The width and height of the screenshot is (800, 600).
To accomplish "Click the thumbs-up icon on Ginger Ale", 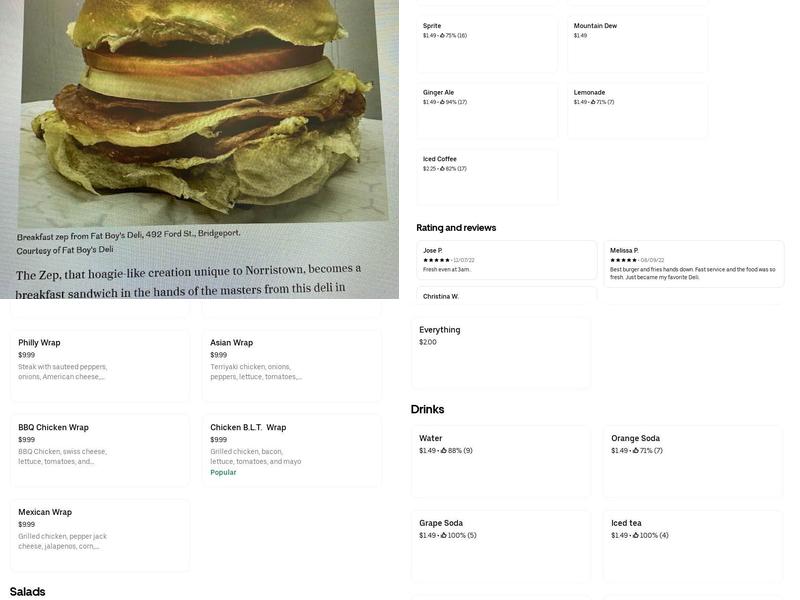I will click(442, 102).
